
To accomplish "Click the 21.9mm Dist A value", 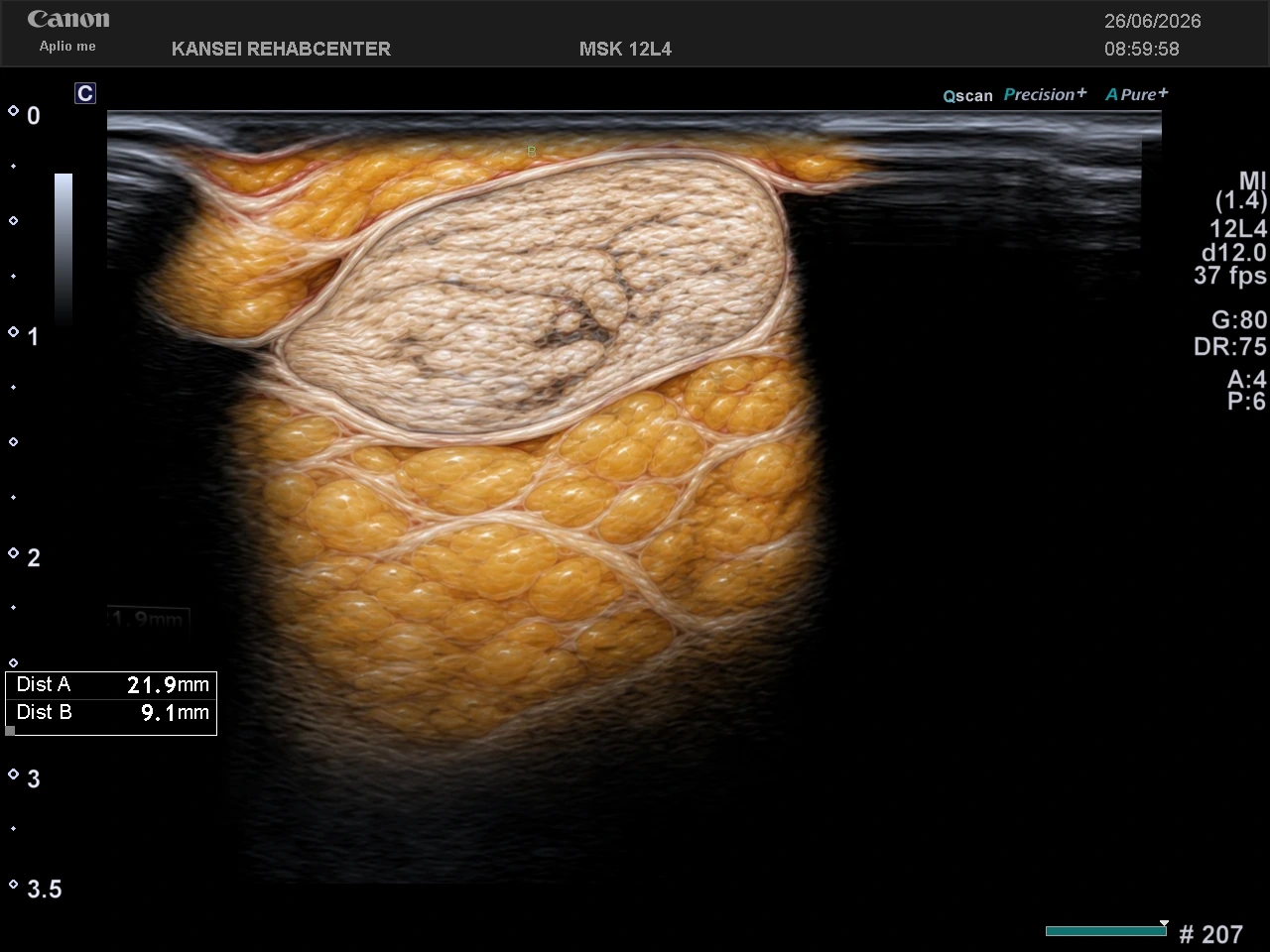I will coord(168,684).
